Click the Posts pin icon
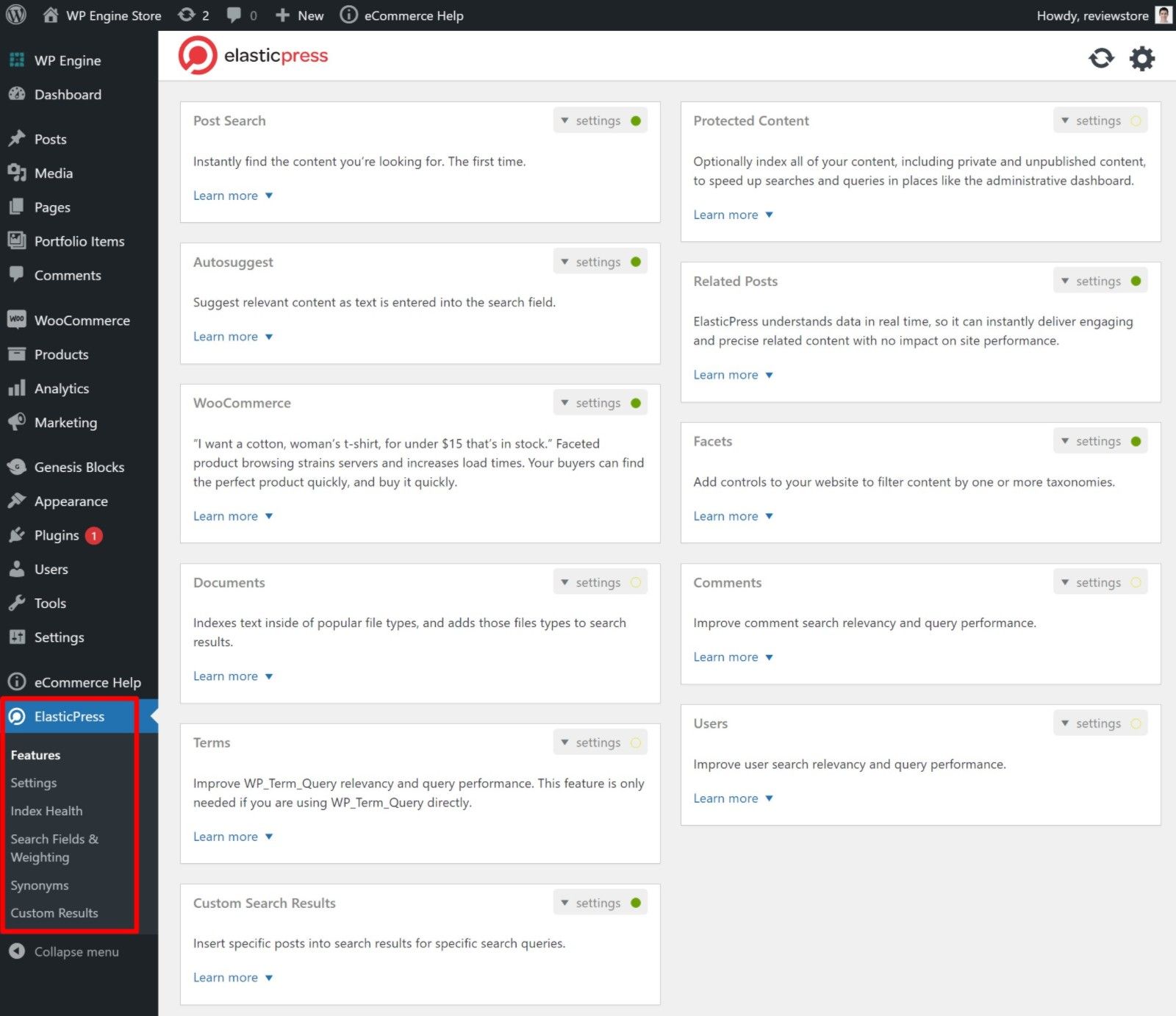 (x=17, y=139)
